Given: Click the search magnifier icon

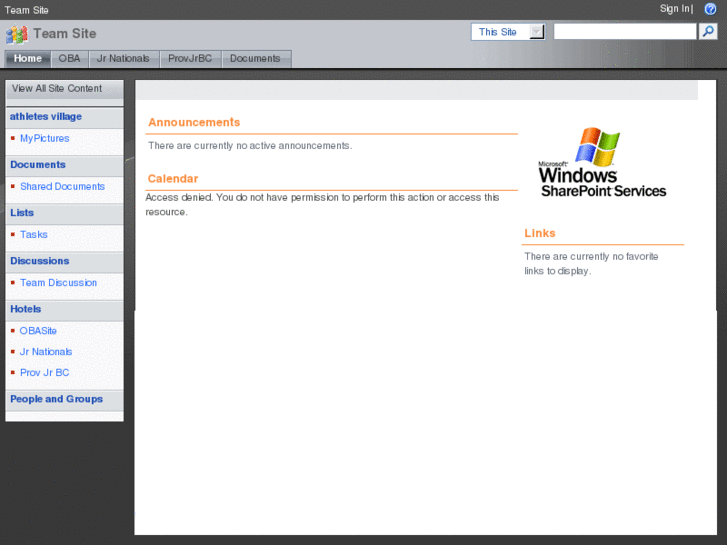Looking at the screenshot, I should coord(708,32).
